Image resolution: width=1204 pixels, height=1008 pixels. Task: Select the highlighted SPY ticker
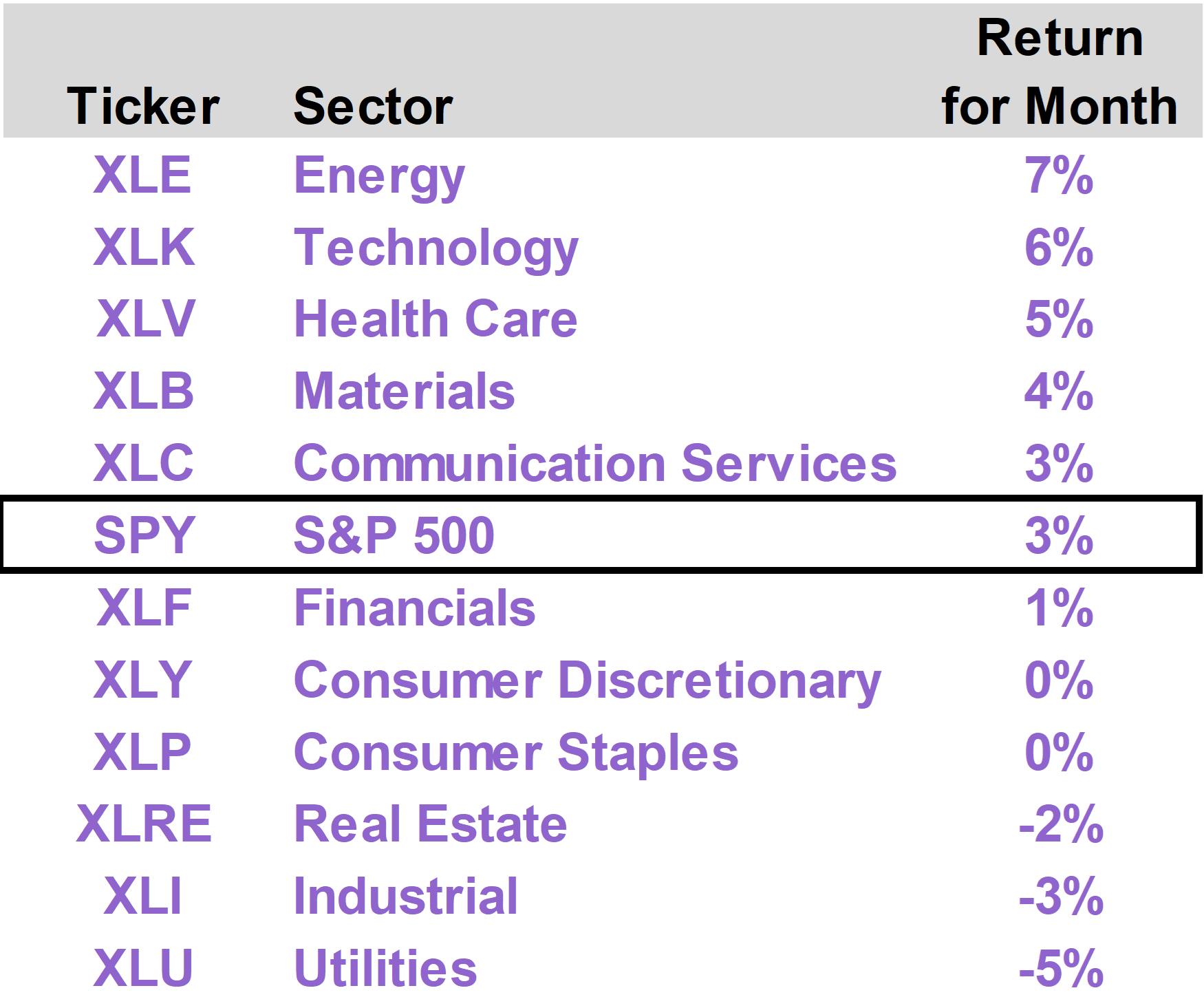144,535
